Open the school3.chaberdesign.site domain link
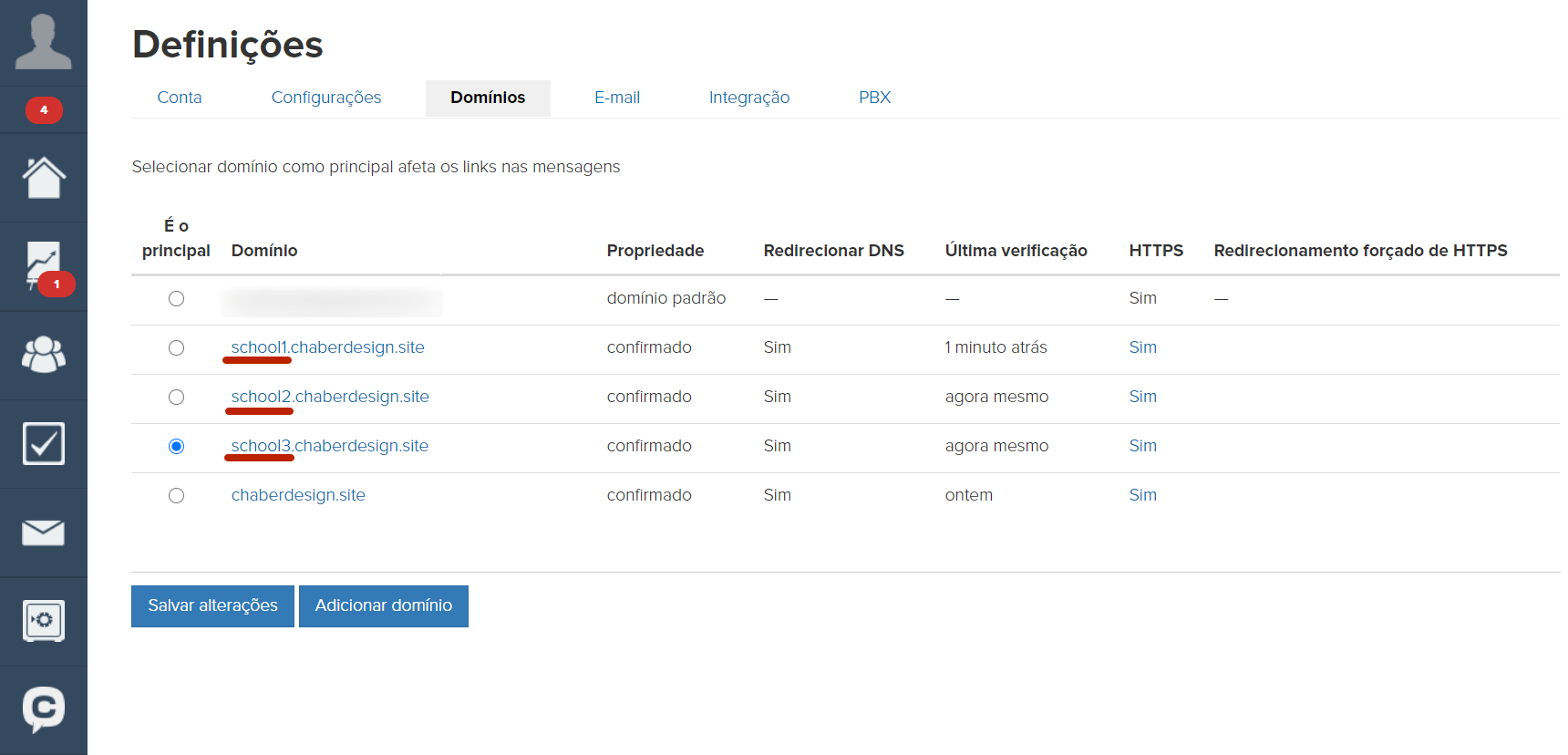The image size is (1568, 755). (x=330, y=446)
